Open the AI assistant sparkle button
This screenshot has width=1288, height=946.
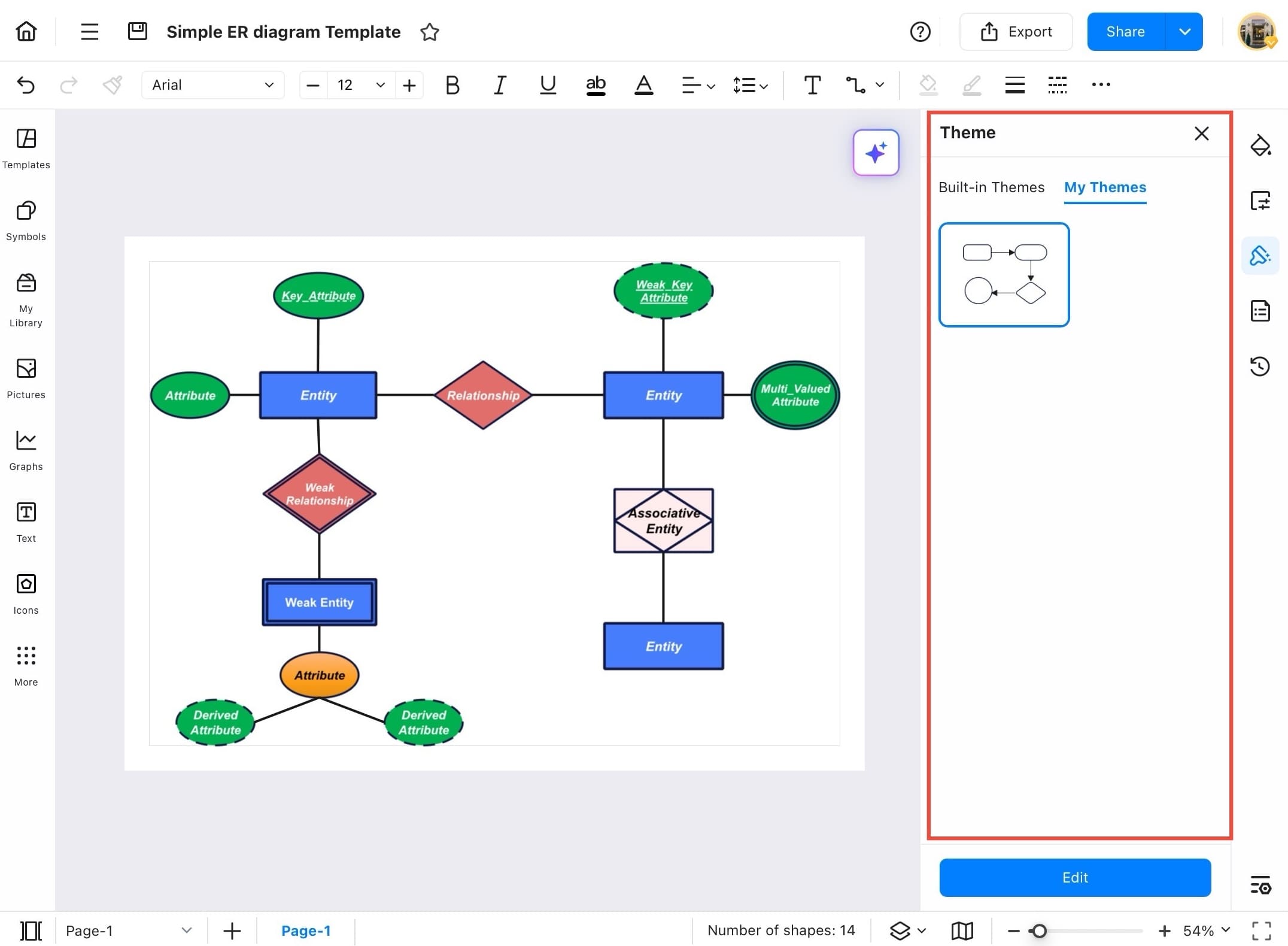click(x=876, y=153)
